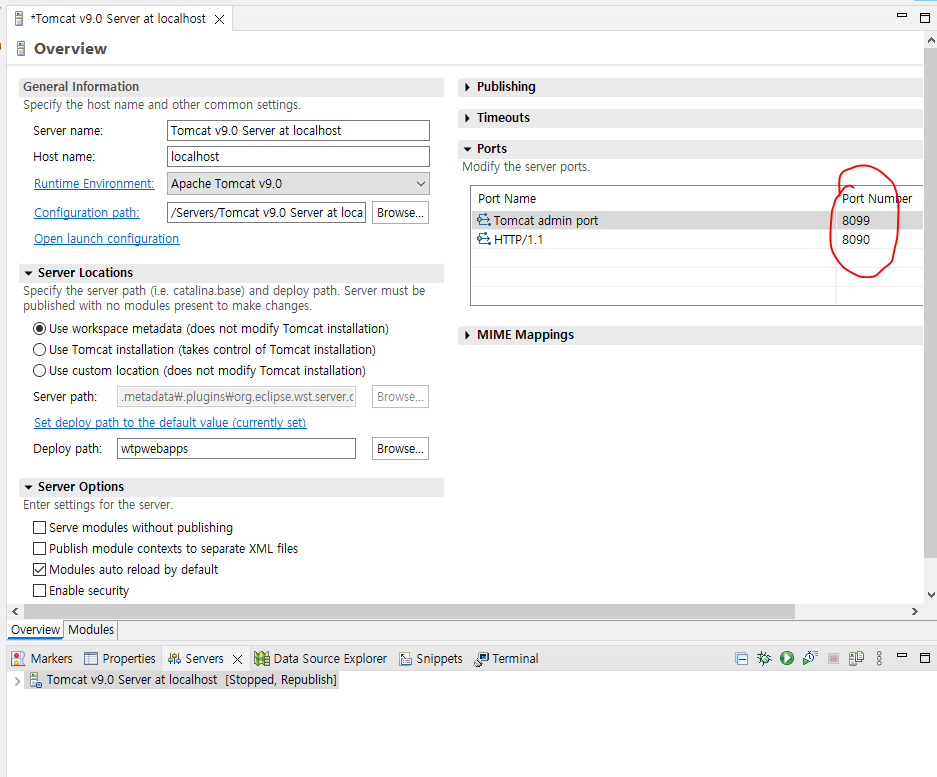Enable Publish module contexts to separate XML files
This screenshot has width=937, height=777.
click(39, 549)
